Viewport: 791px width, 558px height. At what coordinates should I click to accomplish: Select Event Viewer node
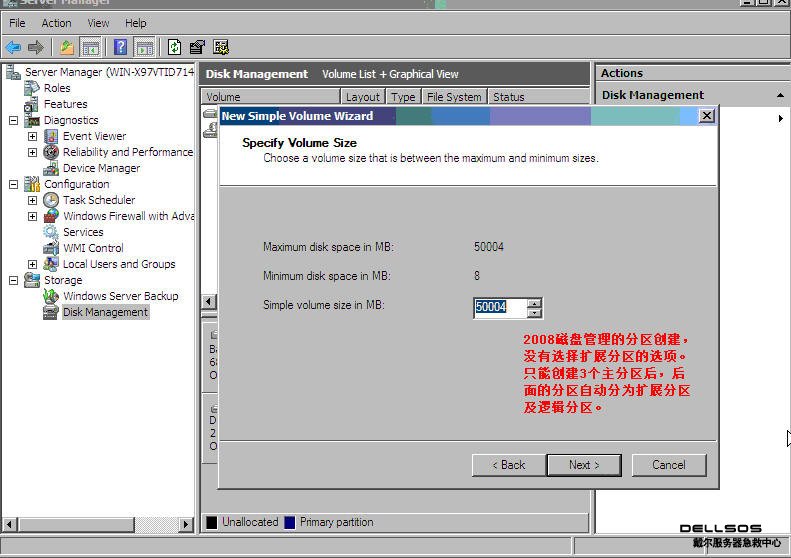(x=94, y=136)
